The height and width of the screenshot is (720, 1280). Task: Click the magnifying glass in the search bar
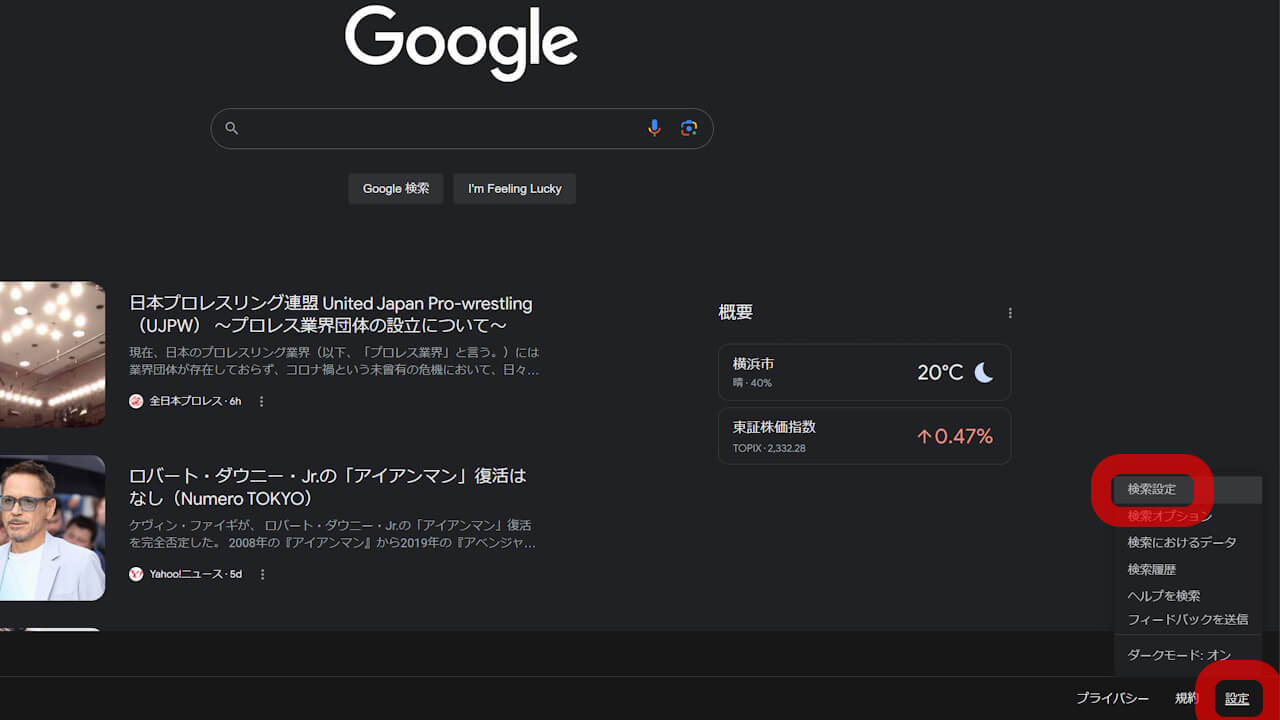[231, 128]
